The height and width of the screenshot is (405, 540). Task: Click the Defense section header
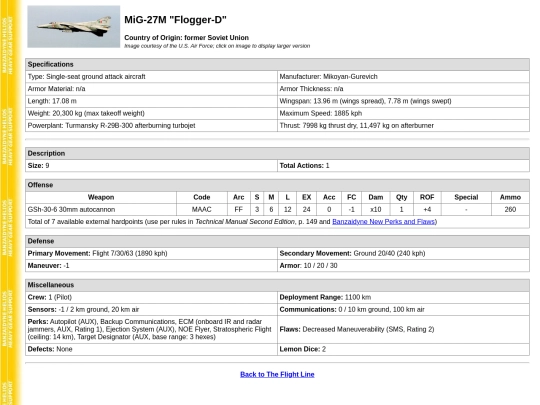277,241
